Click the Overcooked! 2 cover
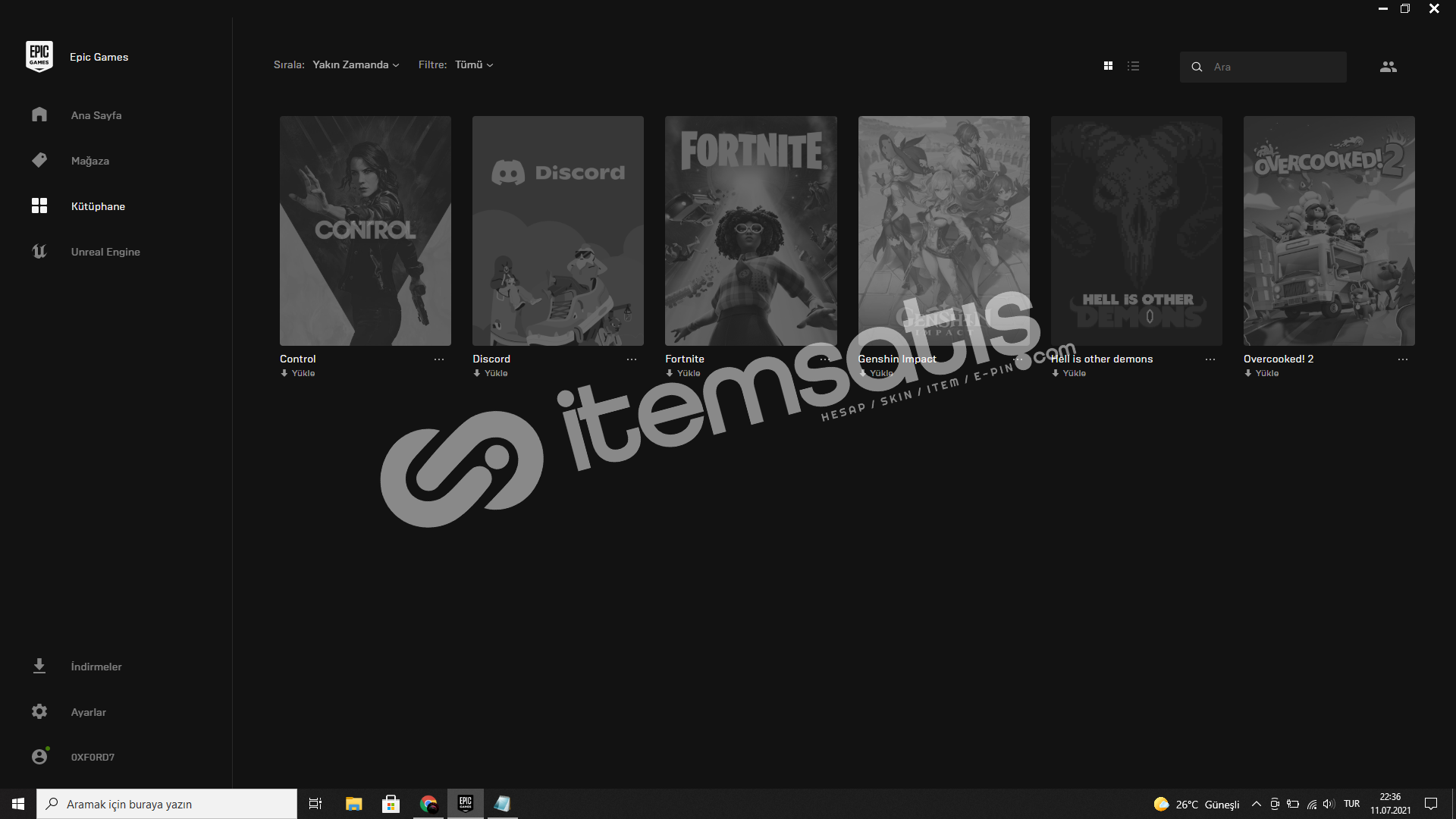1456x819 pixels. click(x=1329, y=231)
